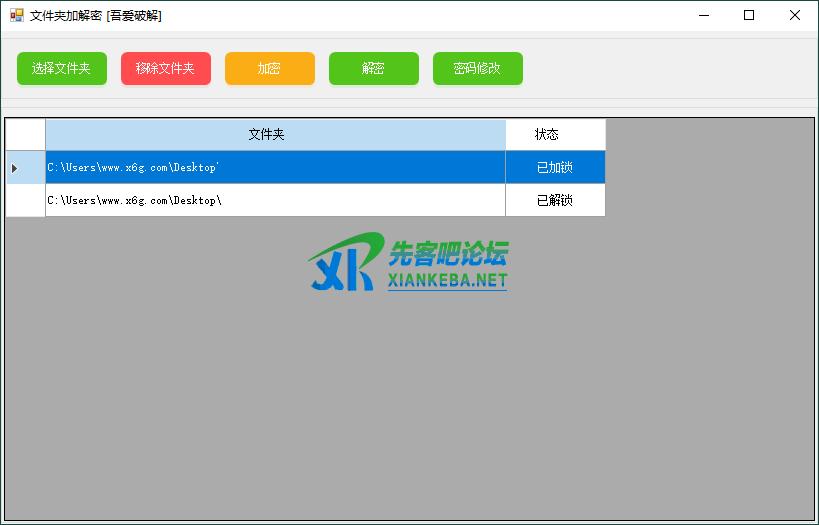Close the 文件夹加解密 window

795,15
